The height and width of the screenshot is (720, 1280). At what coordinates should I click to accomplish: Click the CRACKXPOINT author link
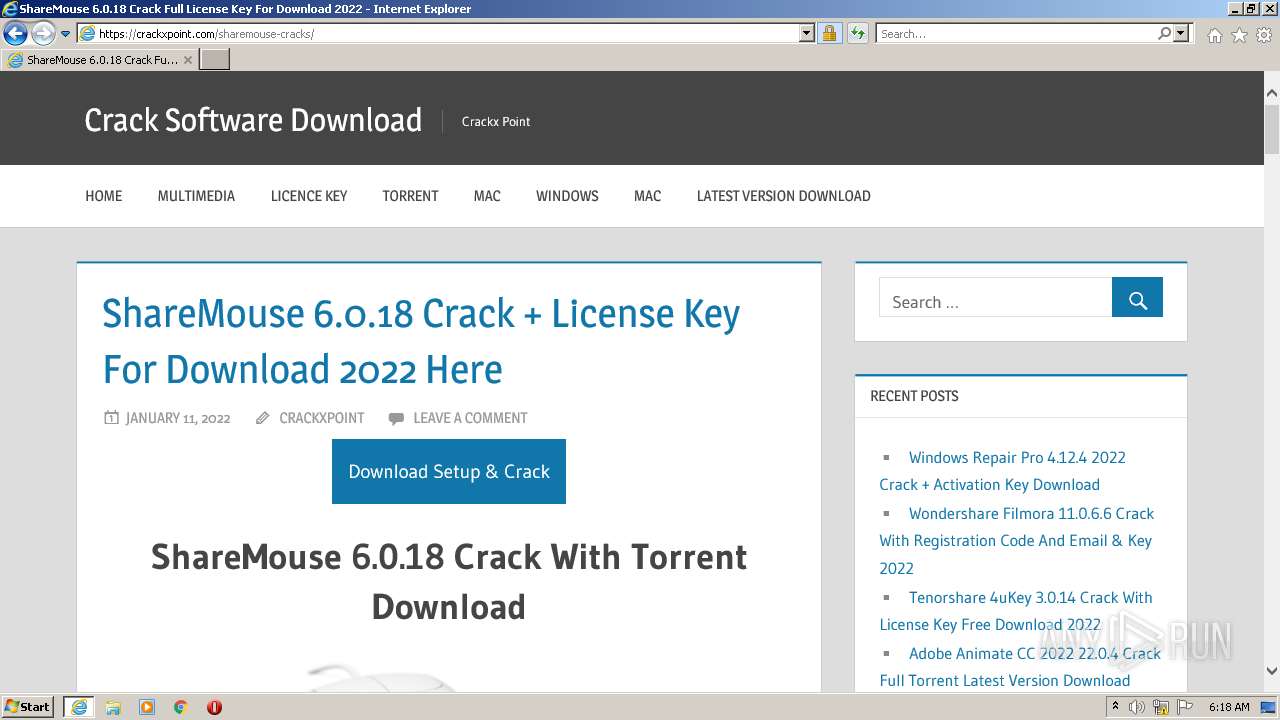[322, 418]
